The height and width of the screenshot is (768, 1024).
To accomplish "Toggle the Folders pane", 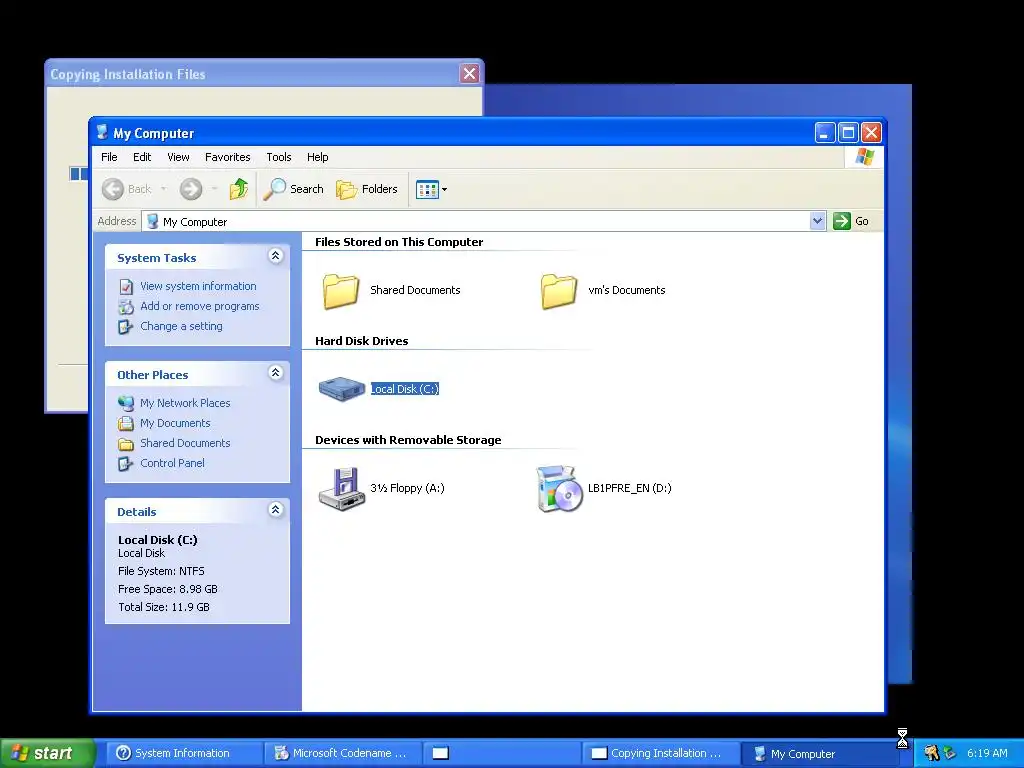I will (366, 189).
